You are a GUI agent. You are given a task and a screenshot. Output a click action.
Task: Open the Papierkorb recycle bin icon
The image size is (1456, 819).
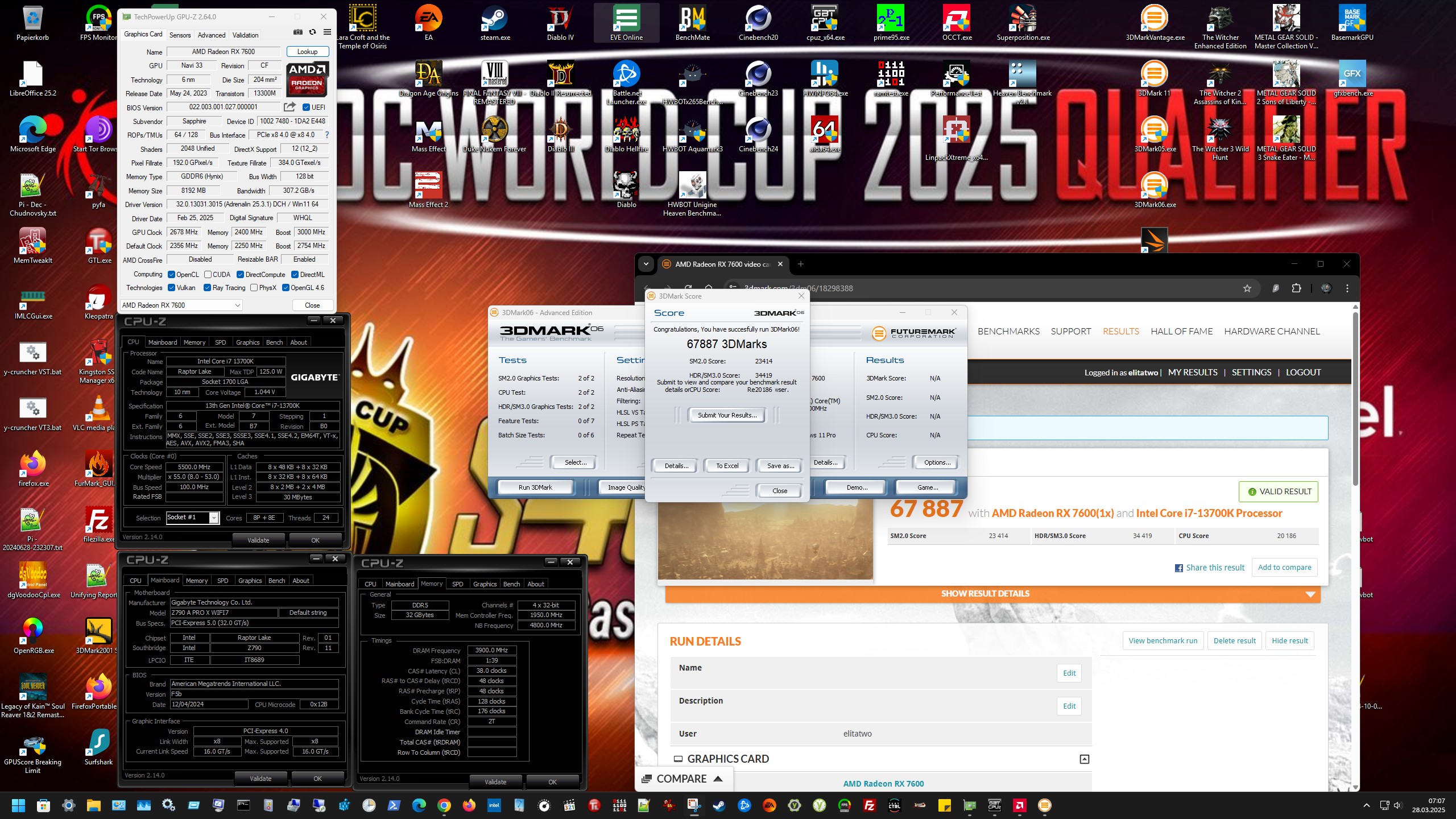[32, 24]
